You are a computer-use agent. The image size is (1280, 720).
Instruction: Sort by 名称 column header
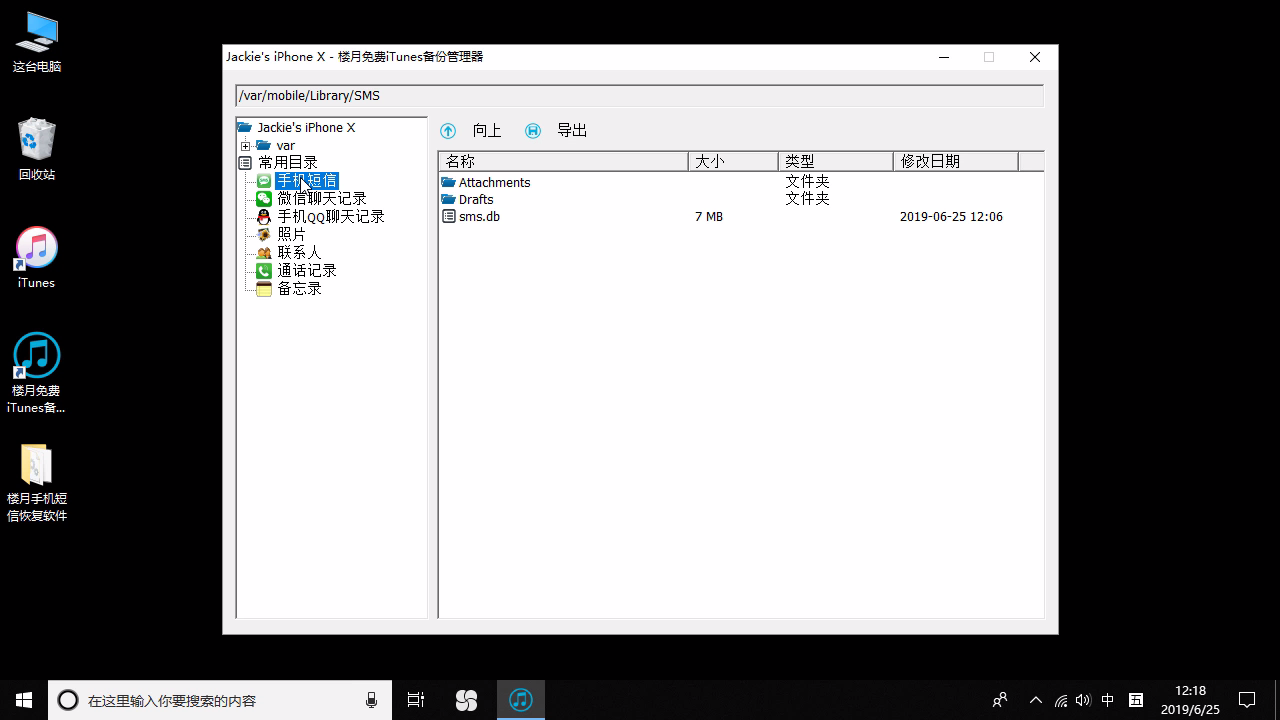click(563, 161)
